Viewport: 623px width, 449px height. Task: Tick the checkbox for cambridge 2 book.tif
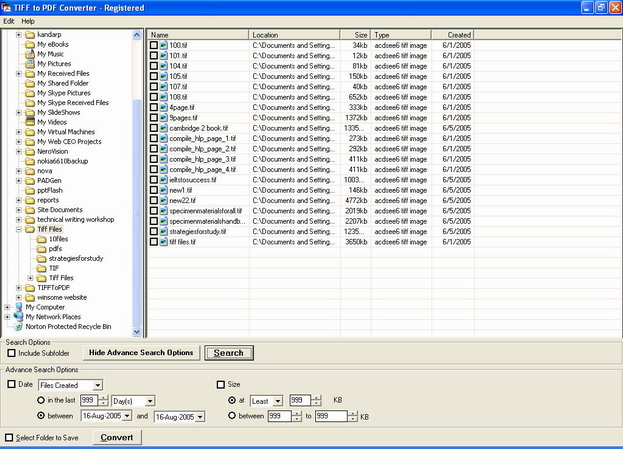click(154, 128)
